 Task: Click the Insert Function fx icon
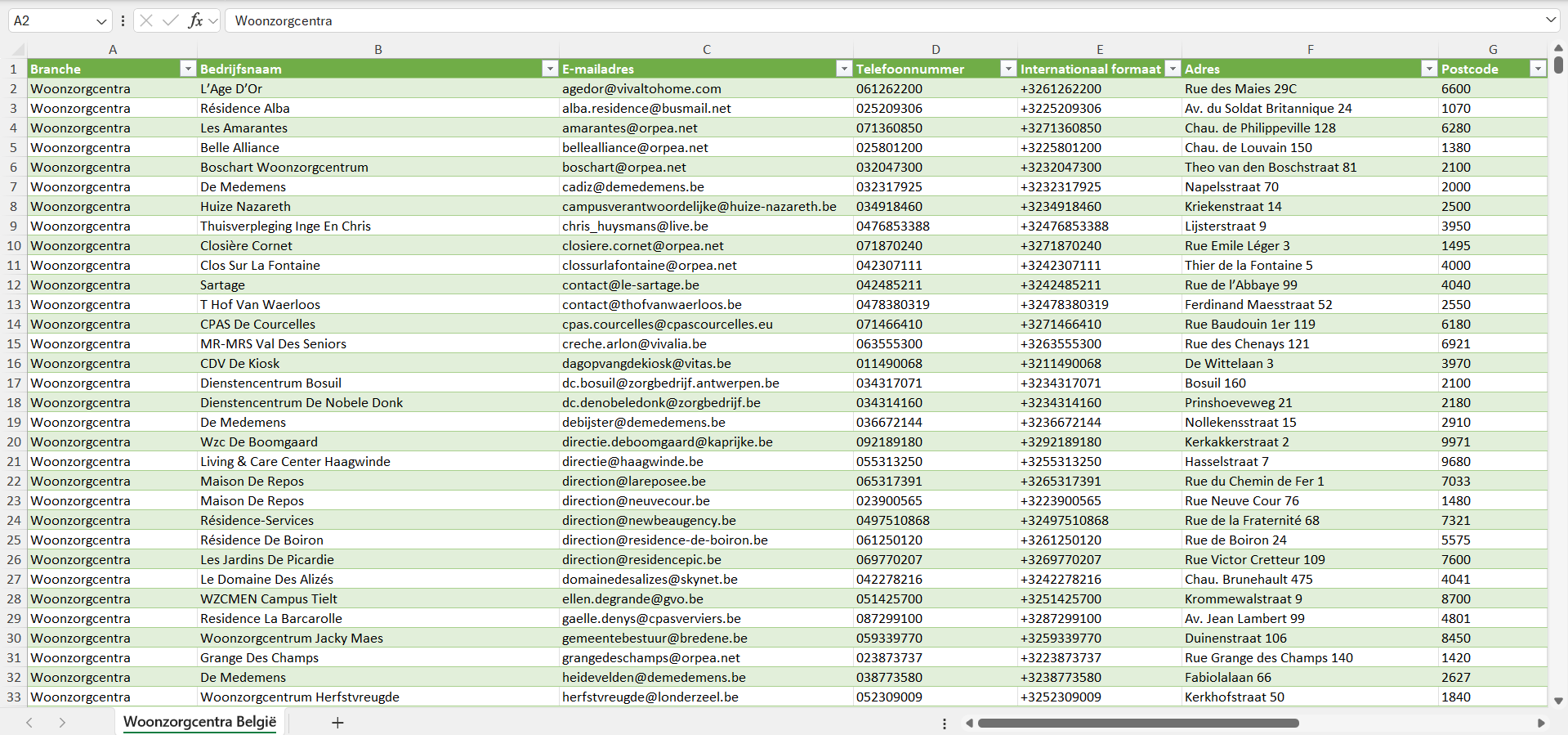[x=195, y=20]
